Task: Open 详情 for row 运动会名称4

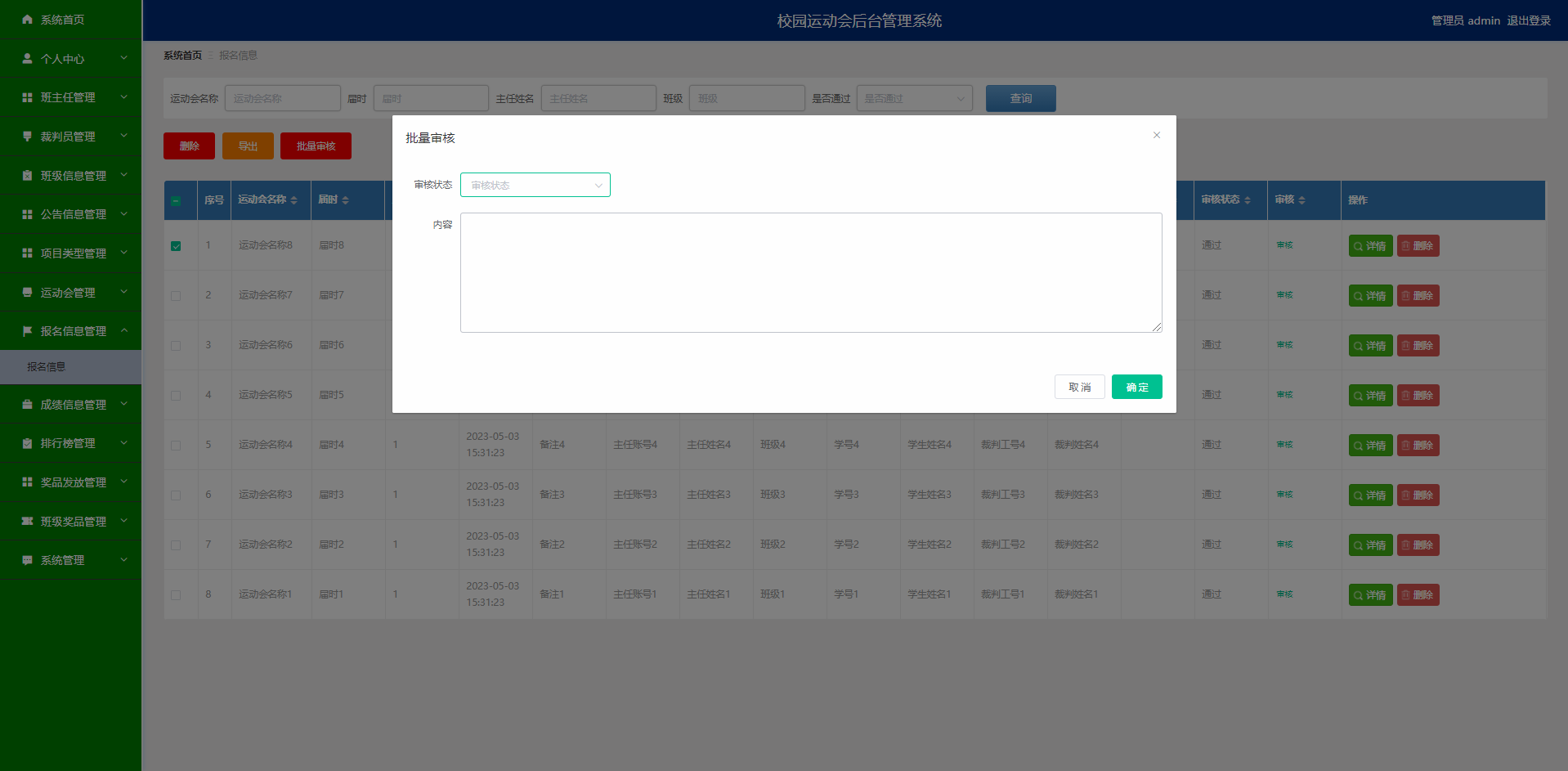Action: (1370, 446)
